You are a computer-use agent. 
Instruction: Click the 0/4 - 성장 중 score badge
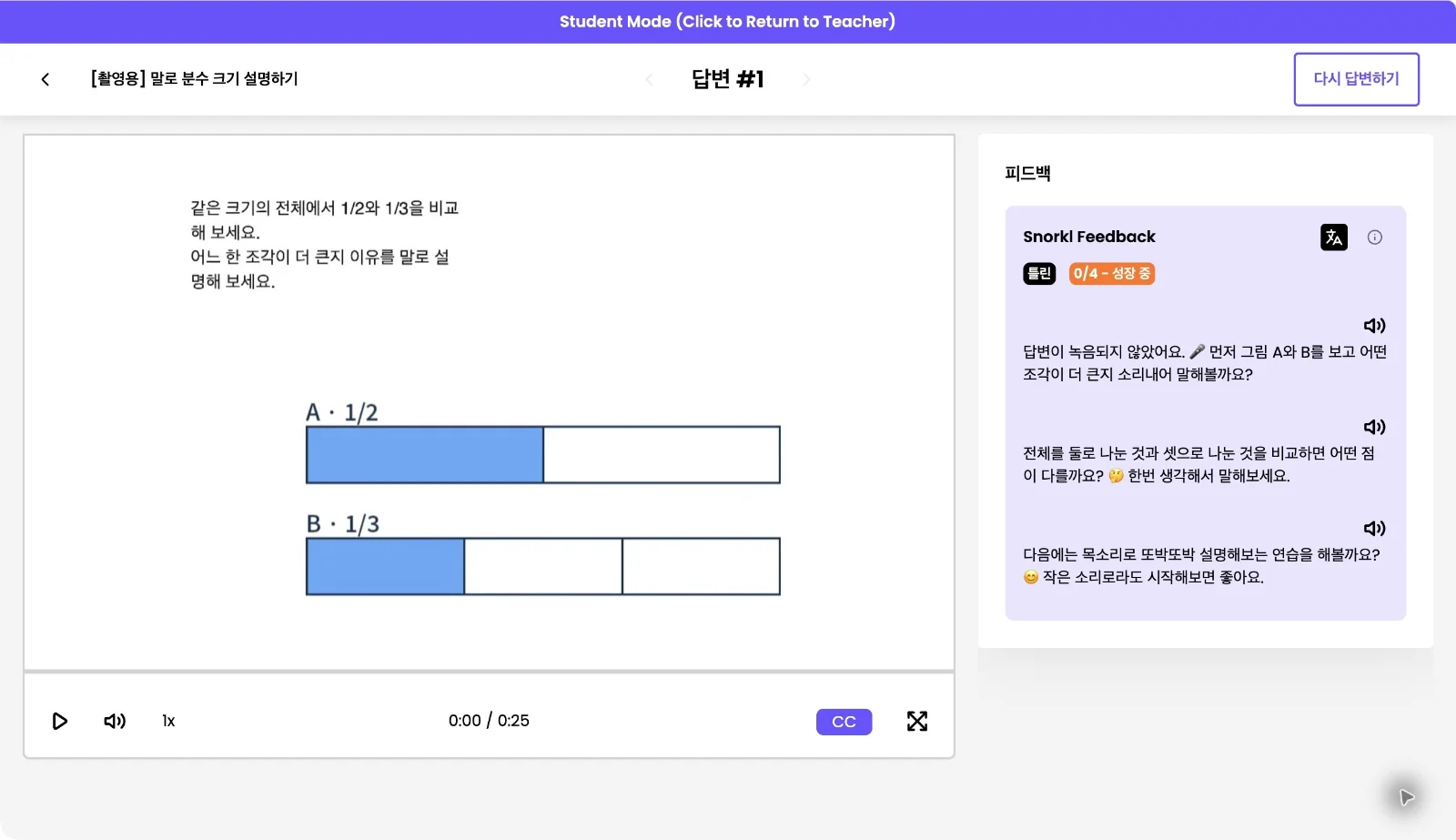1112,273
